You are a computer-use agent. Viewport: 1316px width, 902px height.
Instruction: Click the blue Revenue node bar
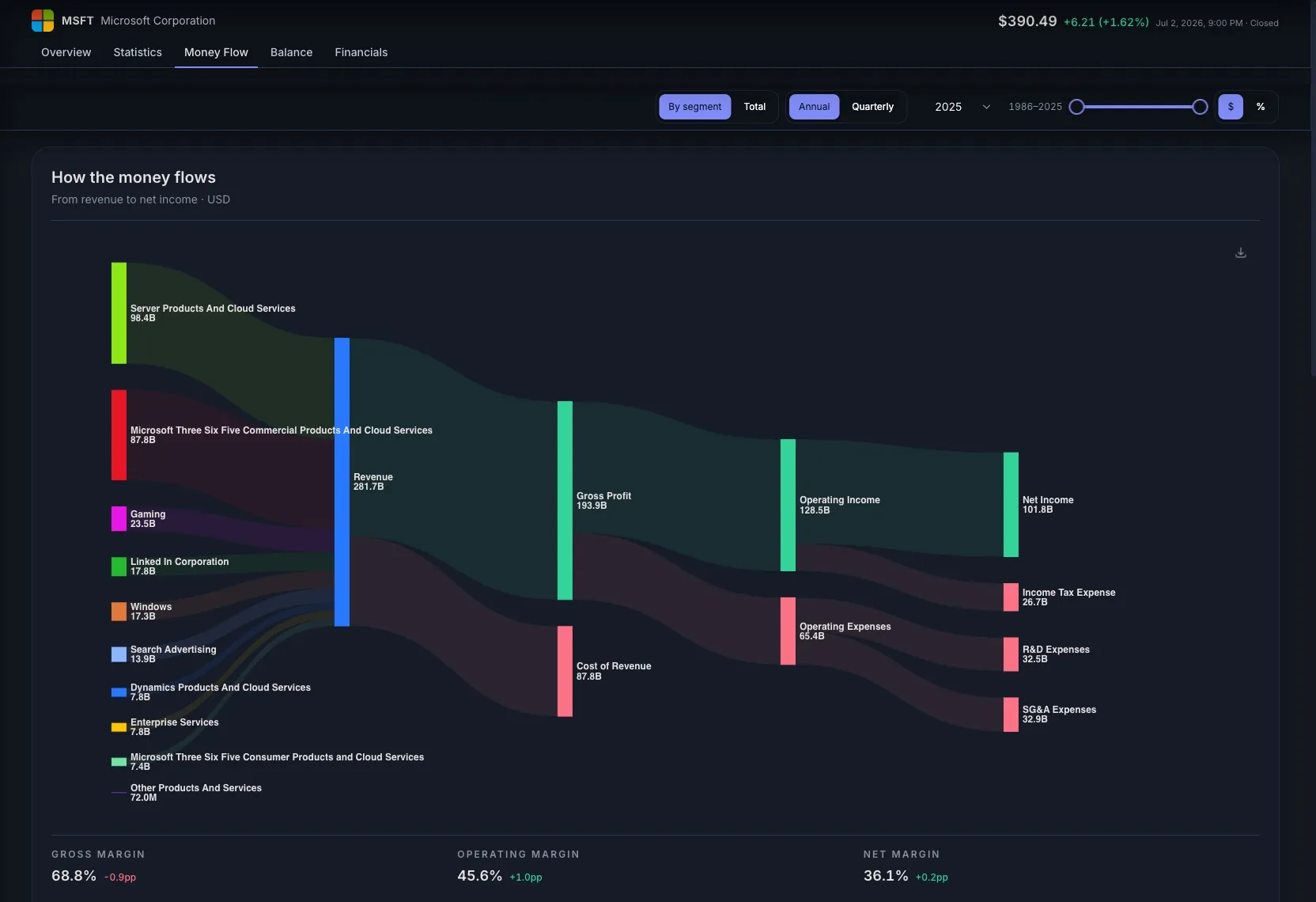coord(342,482)
